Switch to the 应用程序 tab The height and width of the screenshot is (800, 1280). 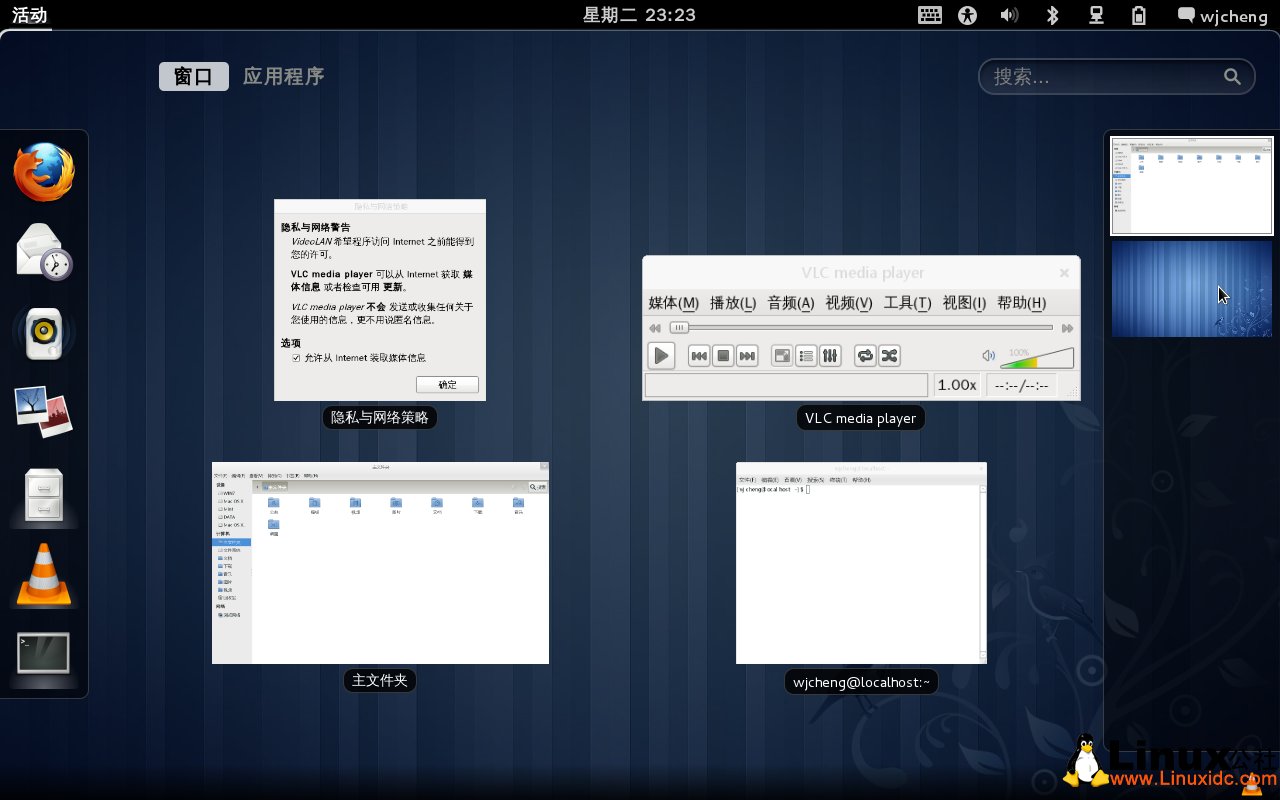283,77
